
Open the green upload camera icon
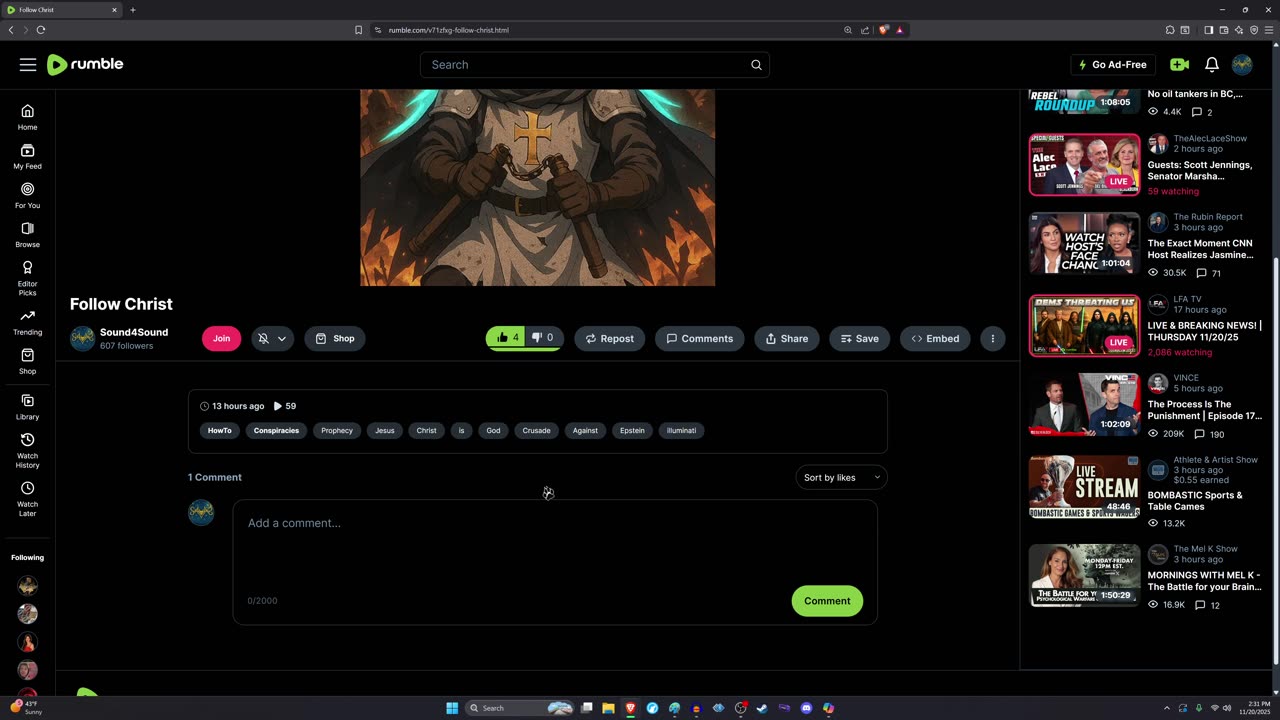click(1179, 65)
